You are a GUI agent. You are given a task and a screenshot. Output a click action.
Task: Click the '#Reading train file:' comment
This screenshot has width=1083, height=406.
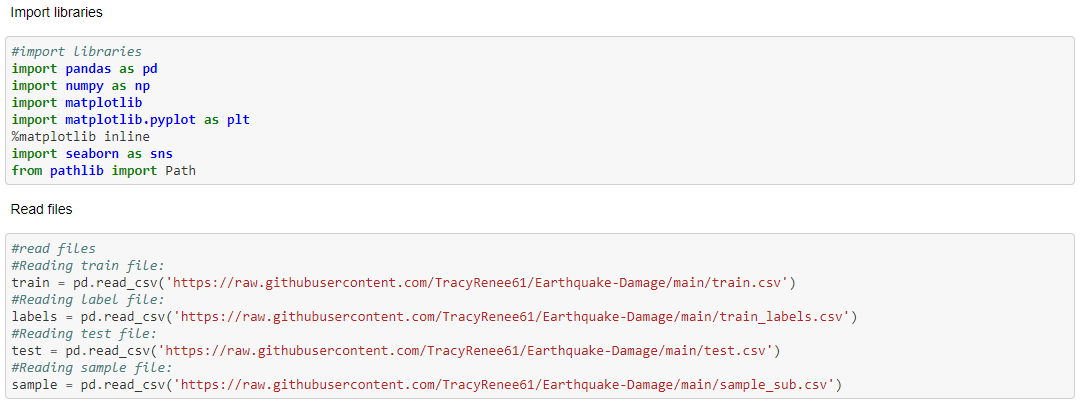pos(88,265)
